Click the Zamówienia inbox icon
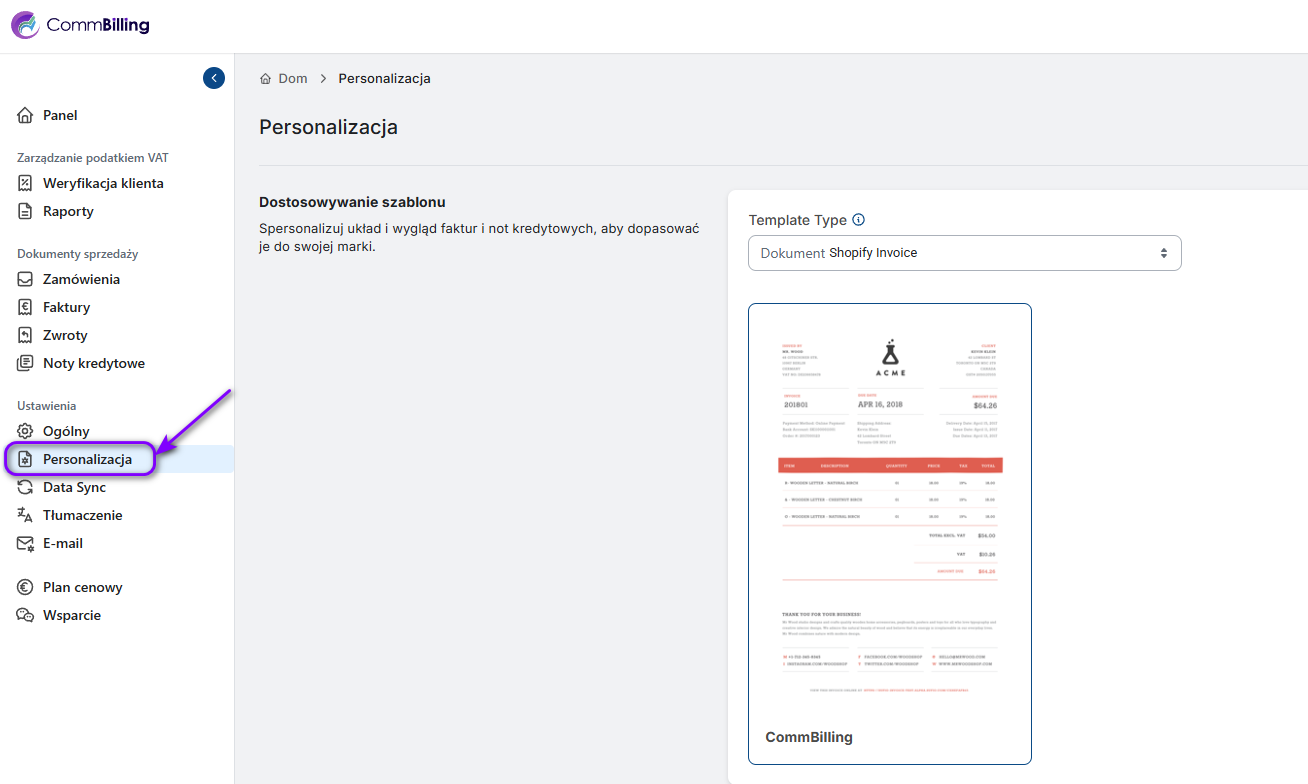Viewport: 1308px width, 784px height. tap(26, 279)
